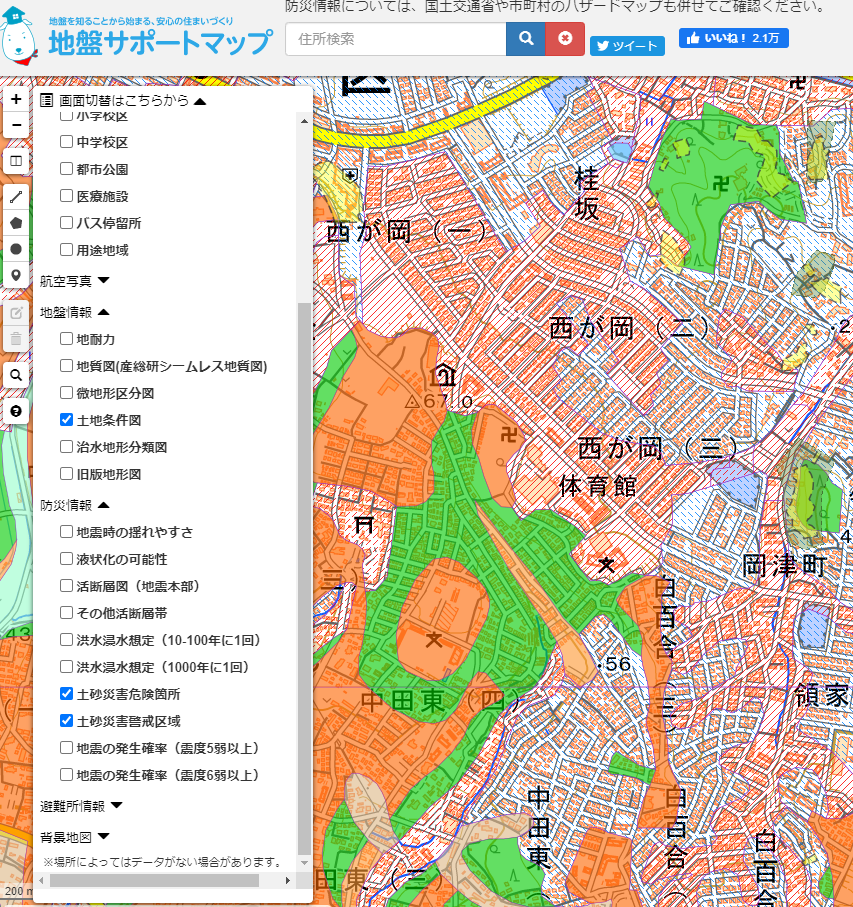Clear the address search with red X

click(565, 39)
